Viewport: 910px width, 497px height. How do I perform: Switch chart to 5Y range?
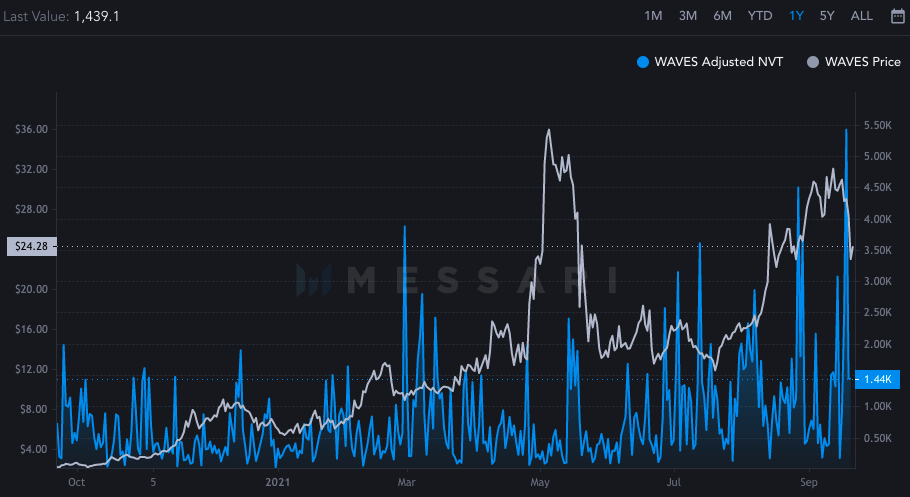pyautogui.click(x=827, y=16)
